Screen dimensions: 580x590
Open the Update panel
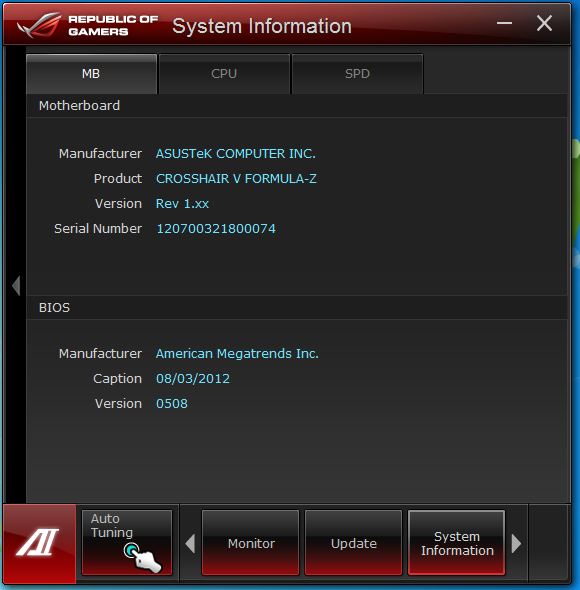(353, 543)
